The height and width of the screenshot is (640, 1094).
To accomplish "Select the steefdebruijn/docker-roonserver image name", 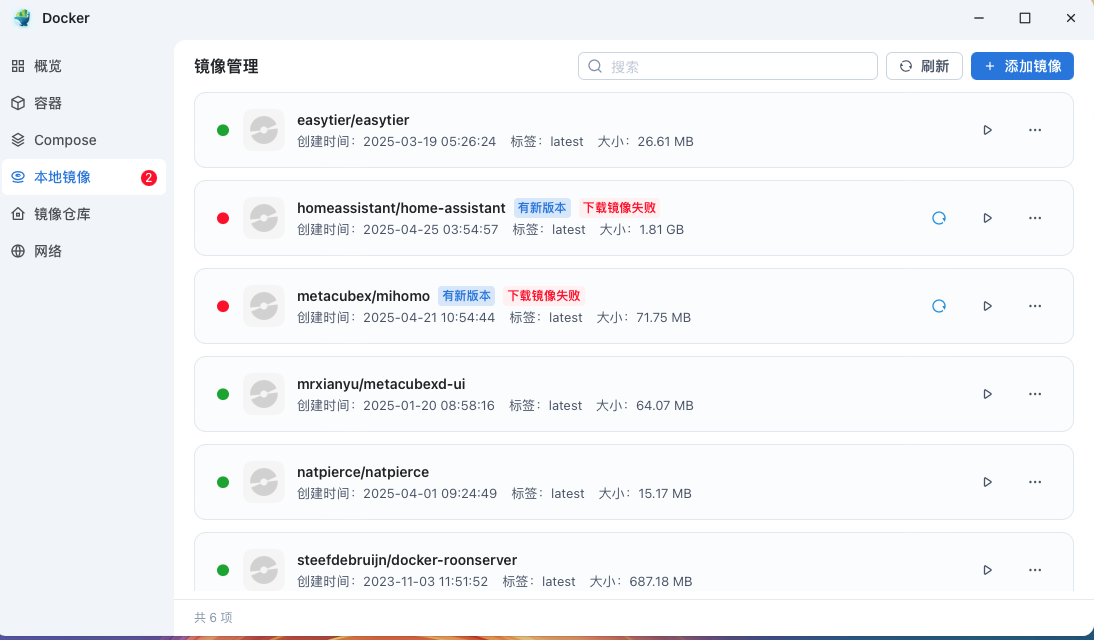I will point(407,560).
